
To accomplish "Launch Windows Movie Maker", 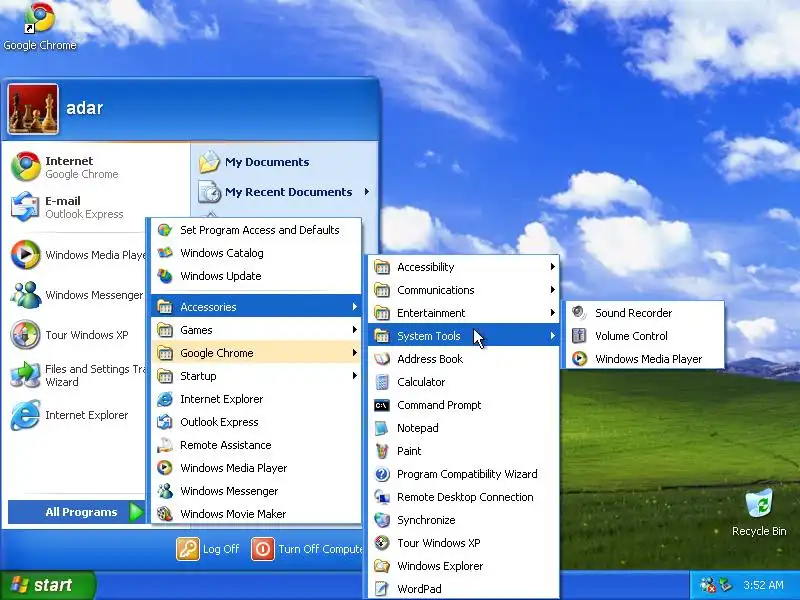I will click(x=257, y=514).
